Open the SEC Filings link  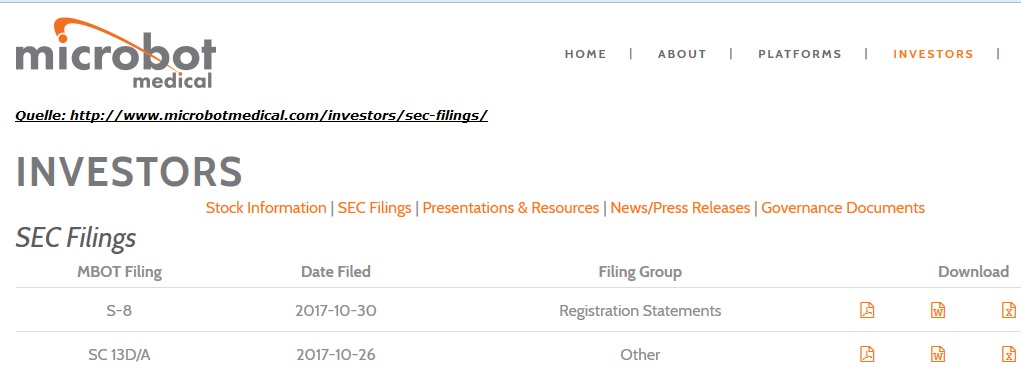point(374,208)
